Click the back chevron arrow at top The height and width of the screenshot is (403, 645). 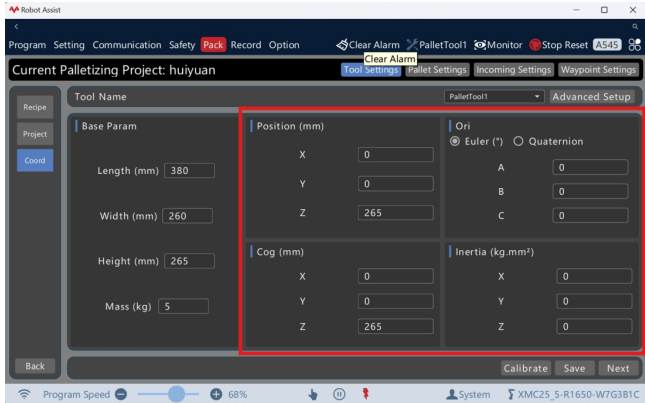click(16, 27)
